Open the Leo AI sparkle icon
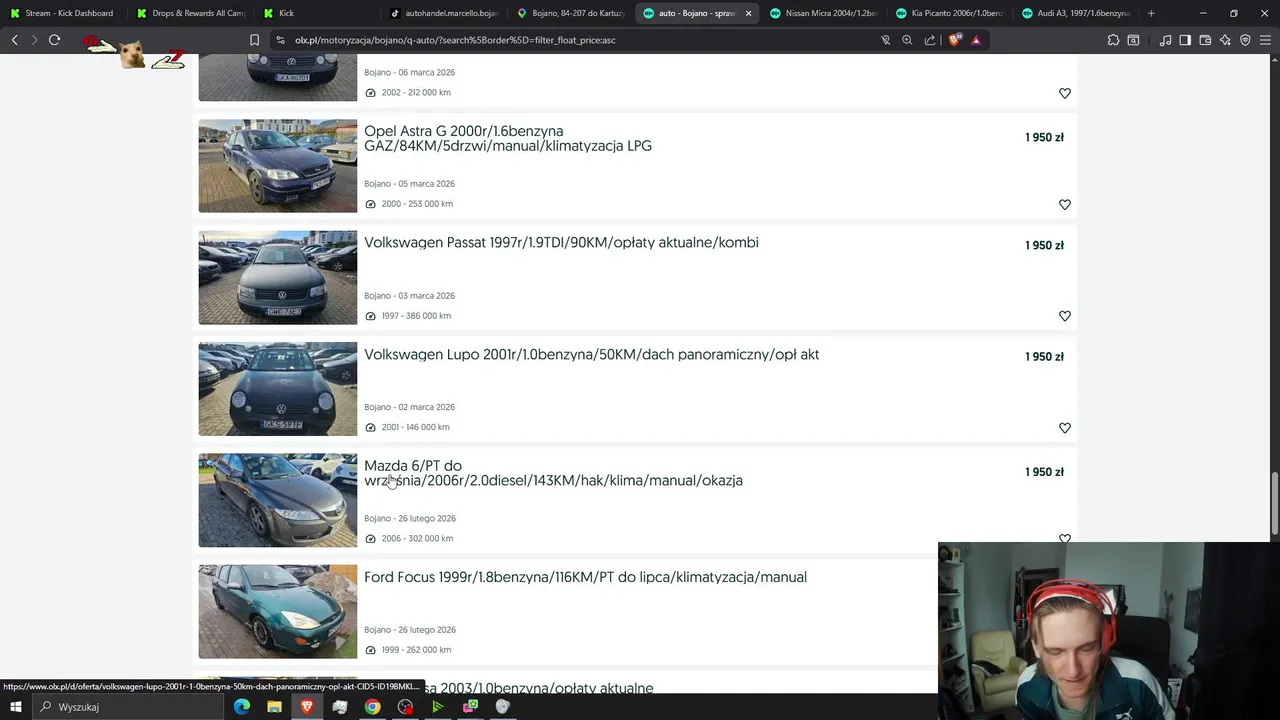The height and width of the screenshot is (720, 1280). [x=1225, y=40]
